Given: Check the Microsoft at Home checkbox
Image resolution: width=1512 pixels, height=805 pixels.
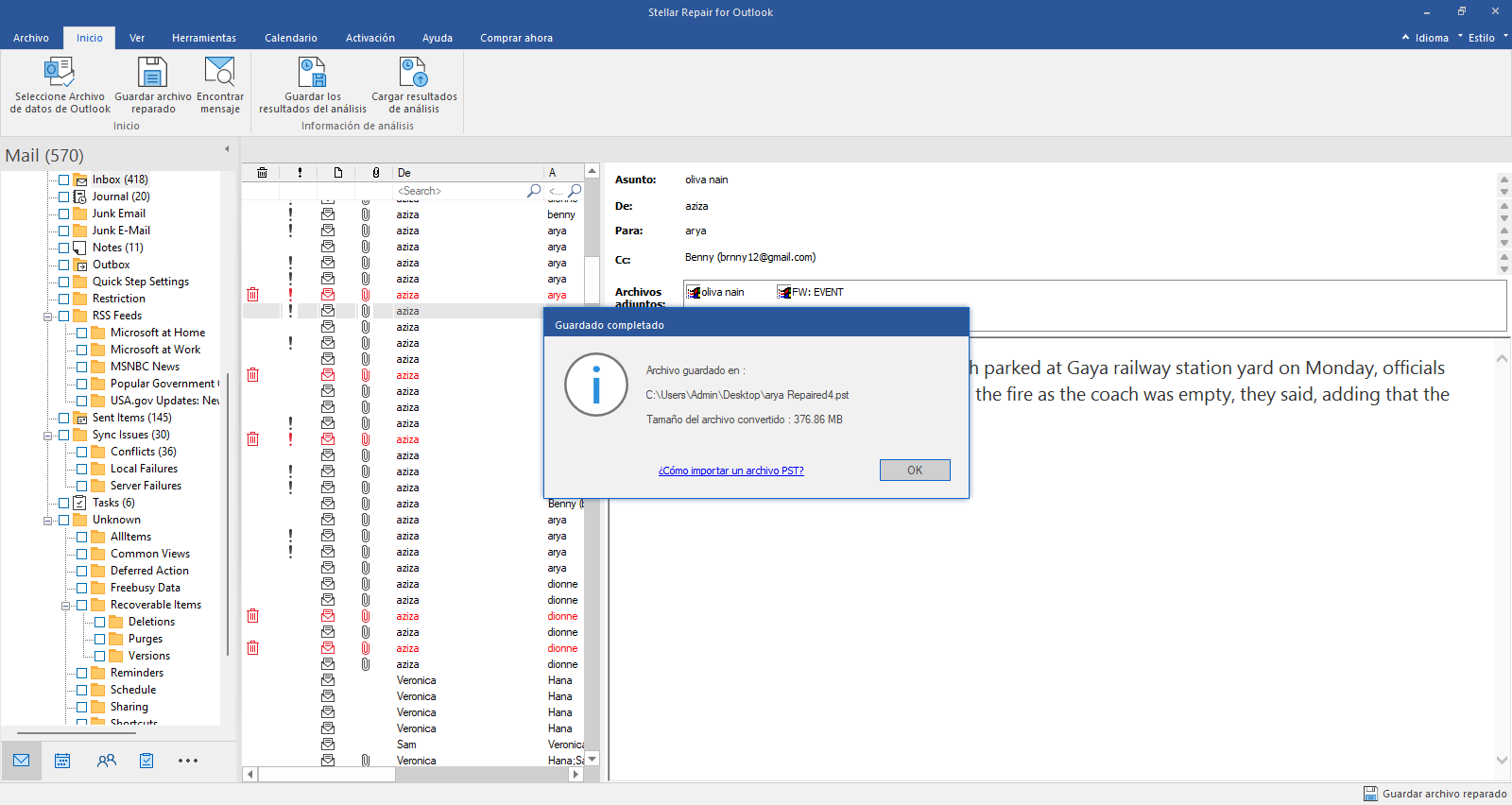Looking at the screenshot, I should click(x=82, y=333).
